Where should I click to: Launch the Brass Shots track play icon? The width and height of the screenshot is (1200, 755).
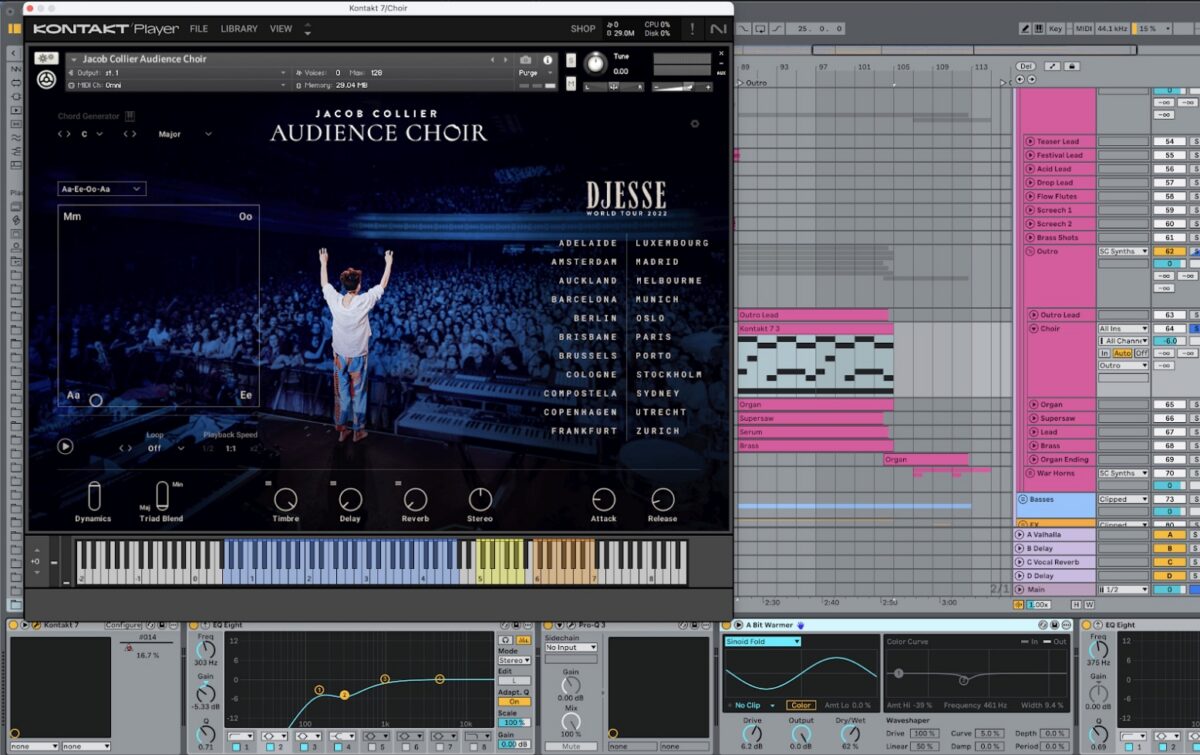pyautogui.click(x=1029, y=238)
